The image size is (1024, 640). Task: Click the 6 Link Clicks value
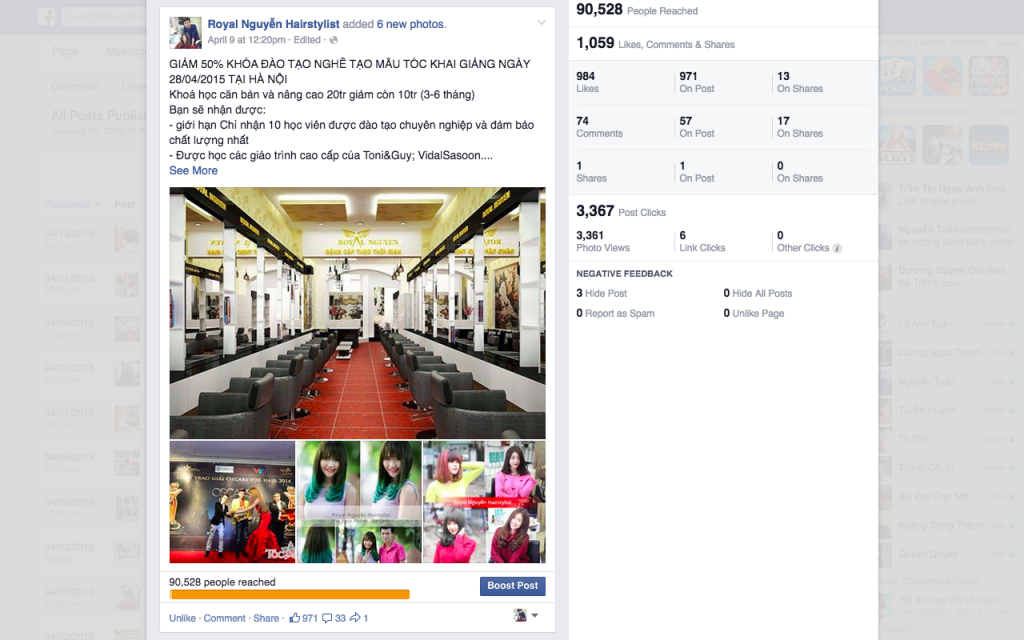tap(702, 241)
